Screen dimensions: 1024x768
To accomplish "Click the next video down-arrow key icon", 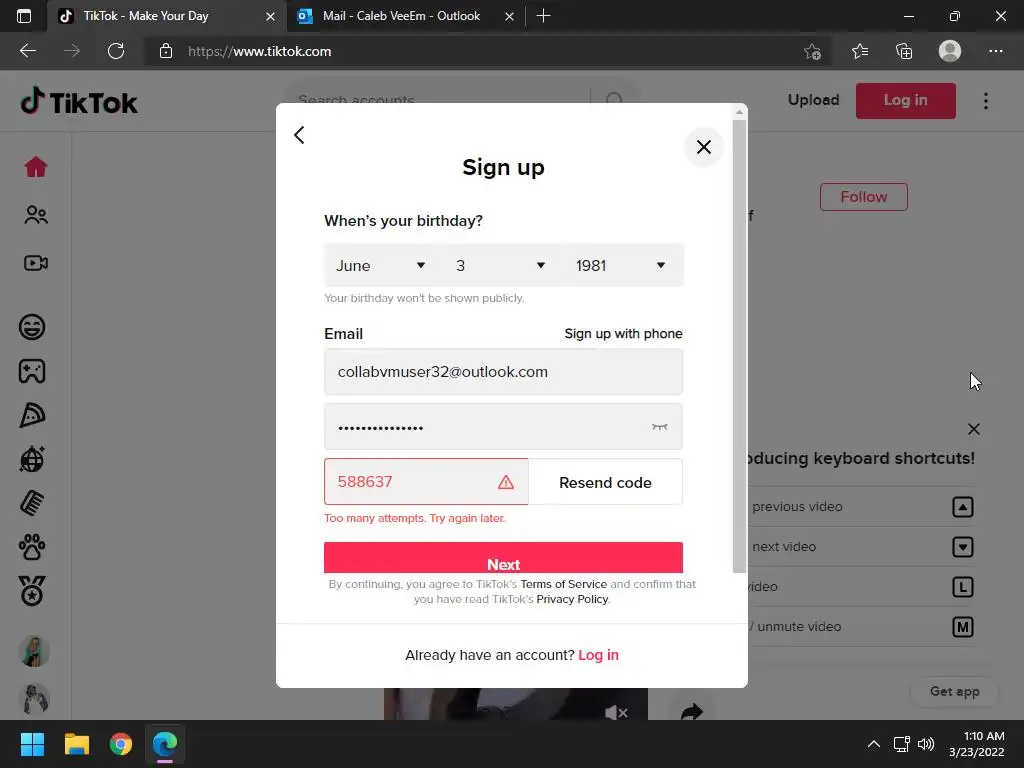I will 963,547.
